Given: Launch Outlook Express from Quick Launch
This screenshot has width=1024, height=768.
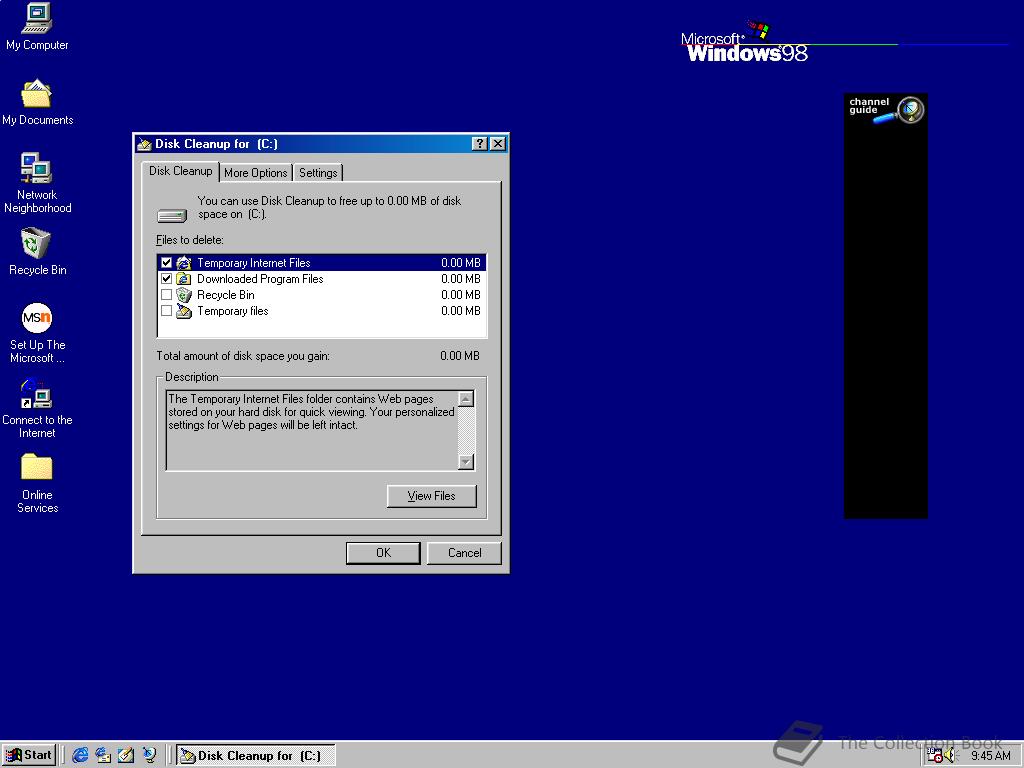Looking at the screenshot, I should click(103, 755).
